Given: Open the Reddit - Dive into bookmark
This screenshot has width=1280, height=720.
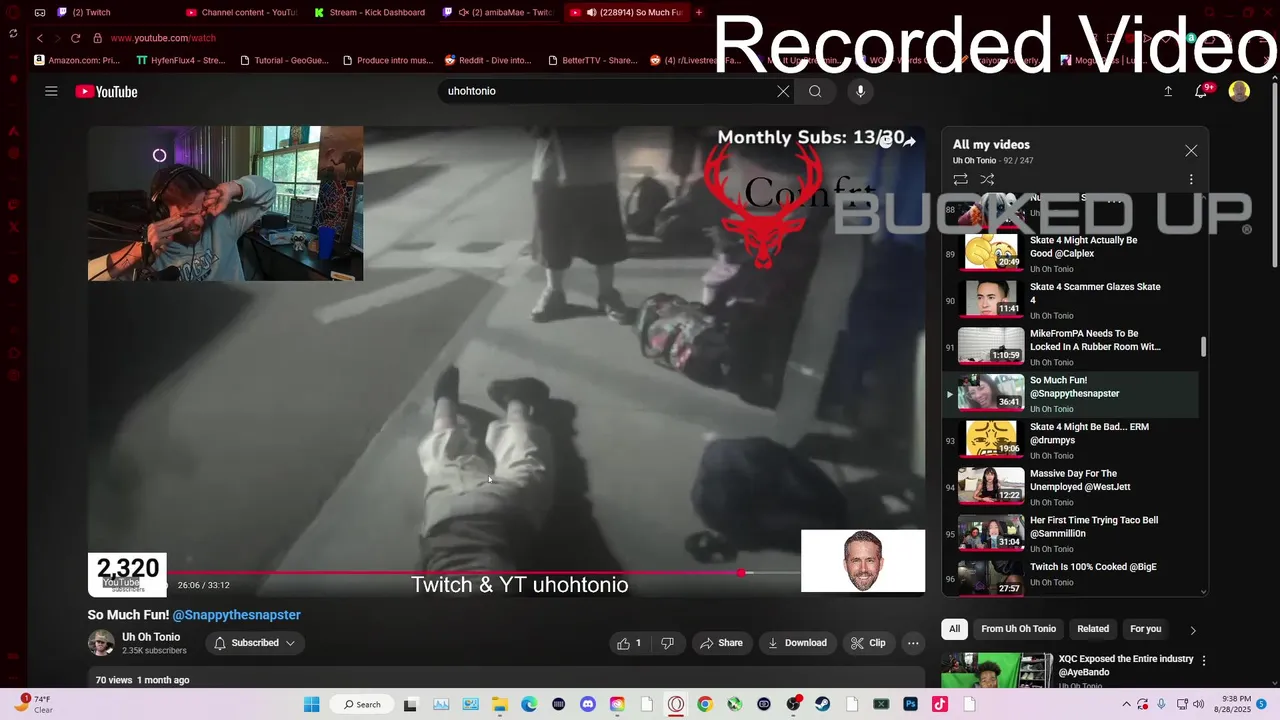Looking at the screenshot, I should pyautogui.click(x=488, y=60).
